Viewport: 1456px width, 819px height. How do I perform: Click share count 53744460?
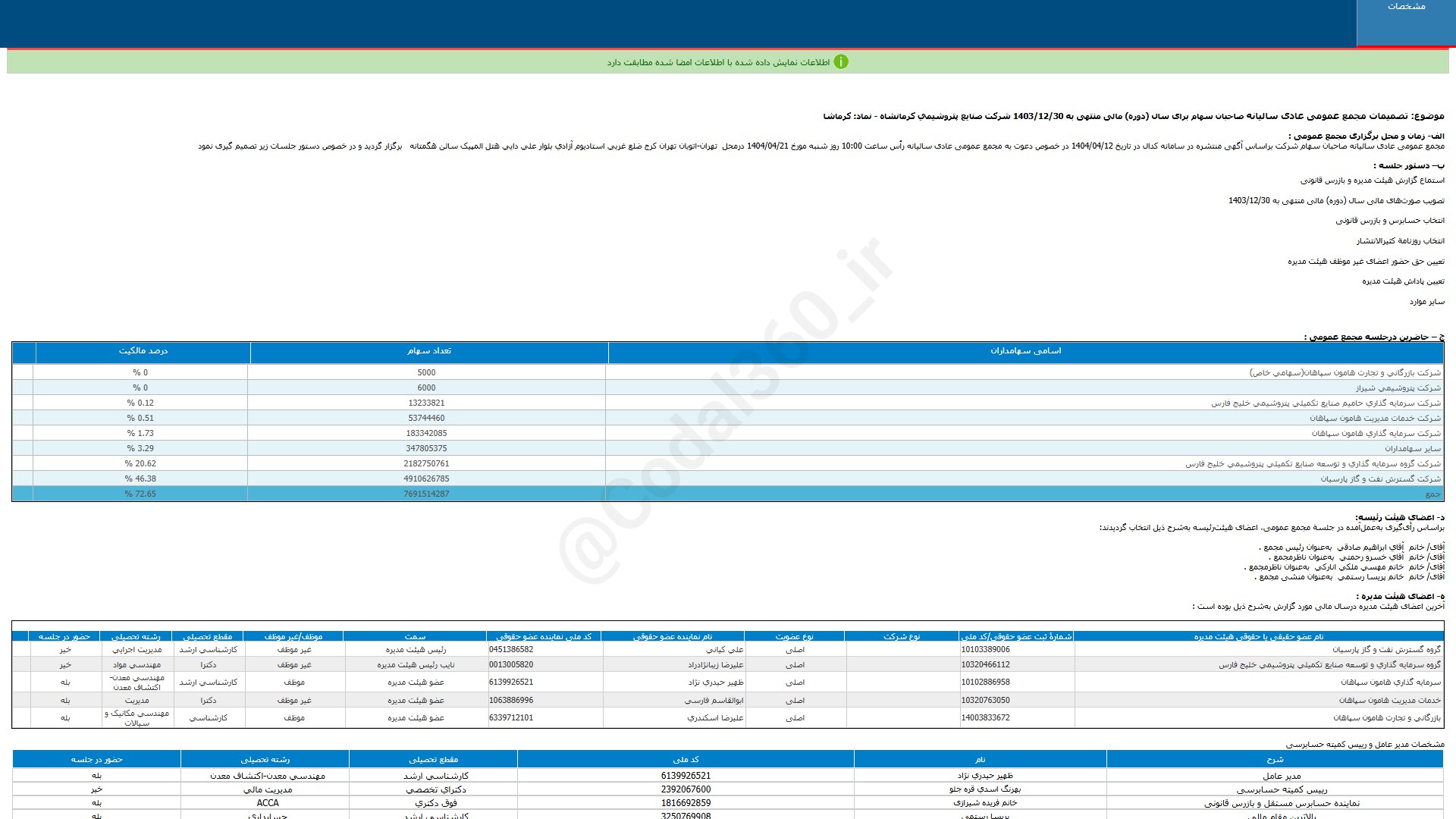pos(426,418)
